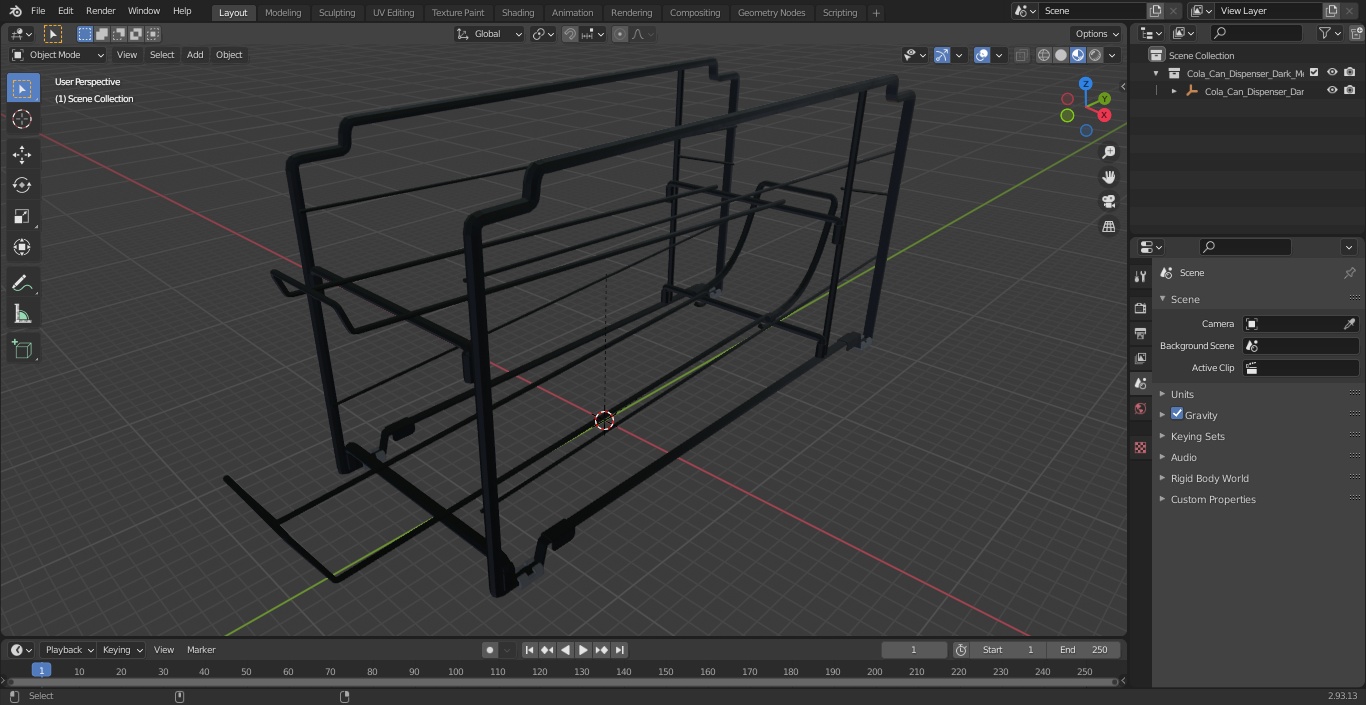Hide Cola_Can_Dispenser_Dar object with eye icon
Screen dimensions: 1366x705
click(1332, 91)
